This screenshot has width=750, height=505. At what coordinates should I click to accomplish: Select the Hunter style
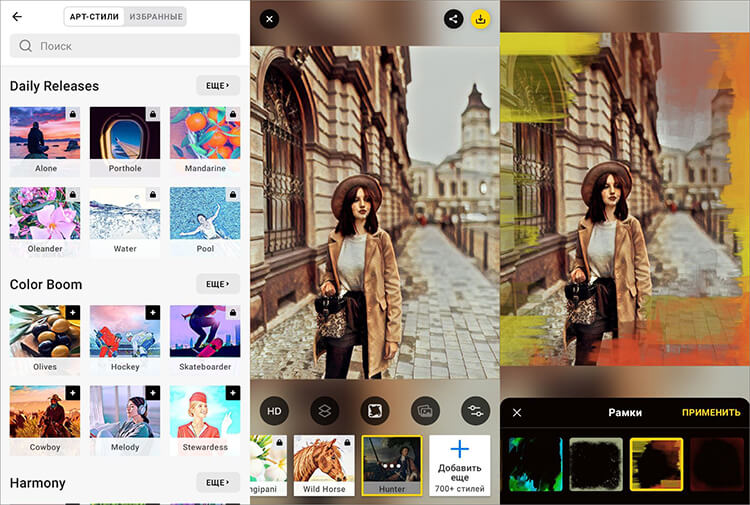tap(392, 465)
